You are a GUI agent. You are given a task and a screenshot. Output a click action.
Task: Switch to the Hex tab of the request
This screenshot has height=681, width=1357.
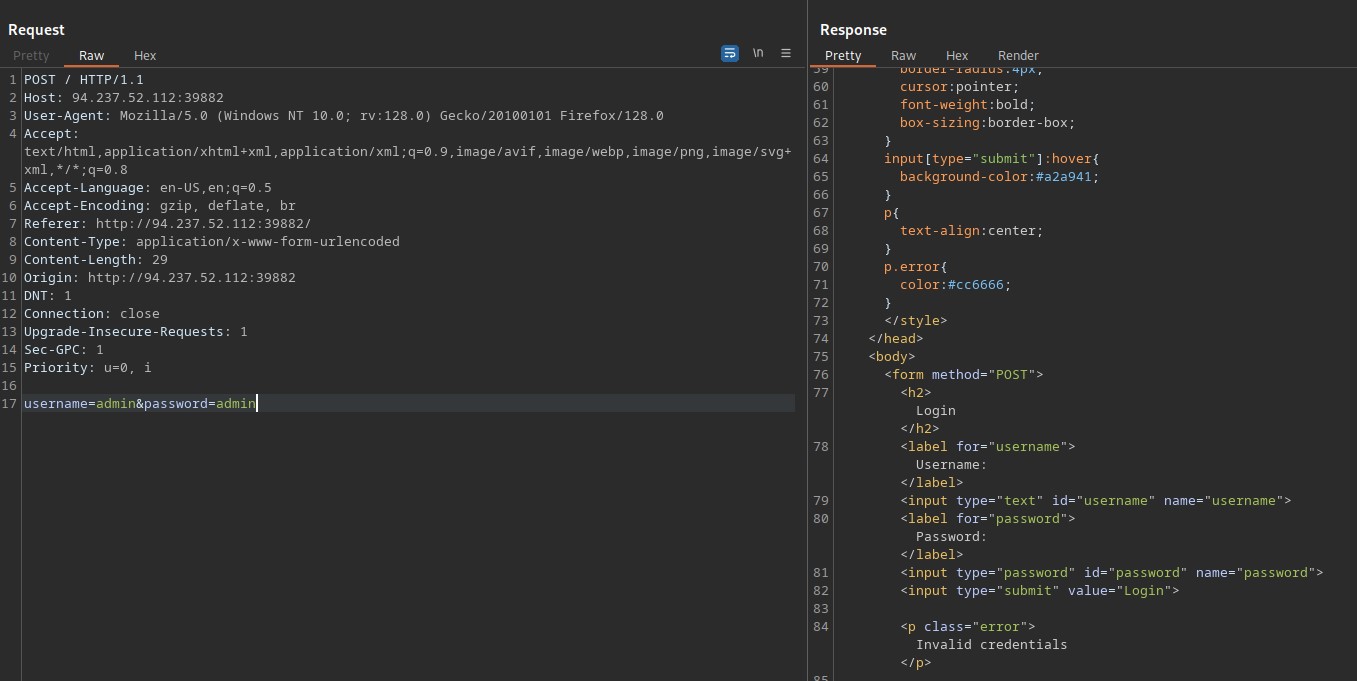145,56
